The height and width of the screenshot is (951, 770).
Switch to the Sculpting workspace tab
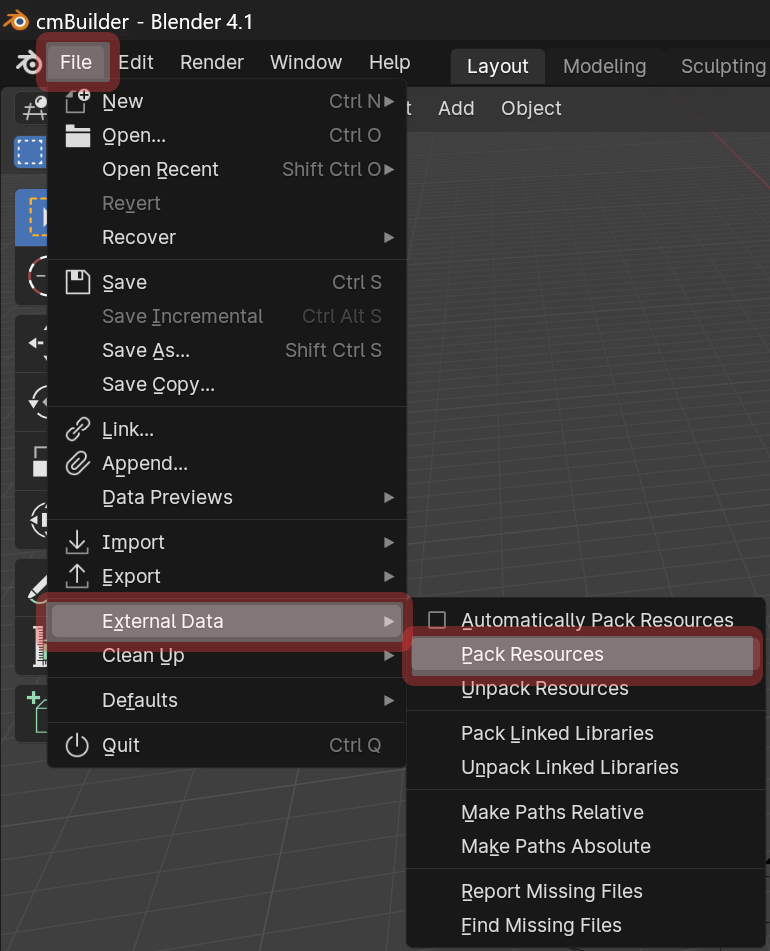[x=723, y=66]
